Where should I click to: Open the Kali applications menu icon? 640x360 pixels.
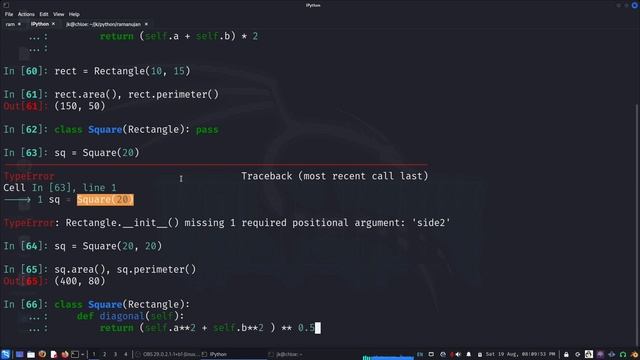(x=6, y=354)
